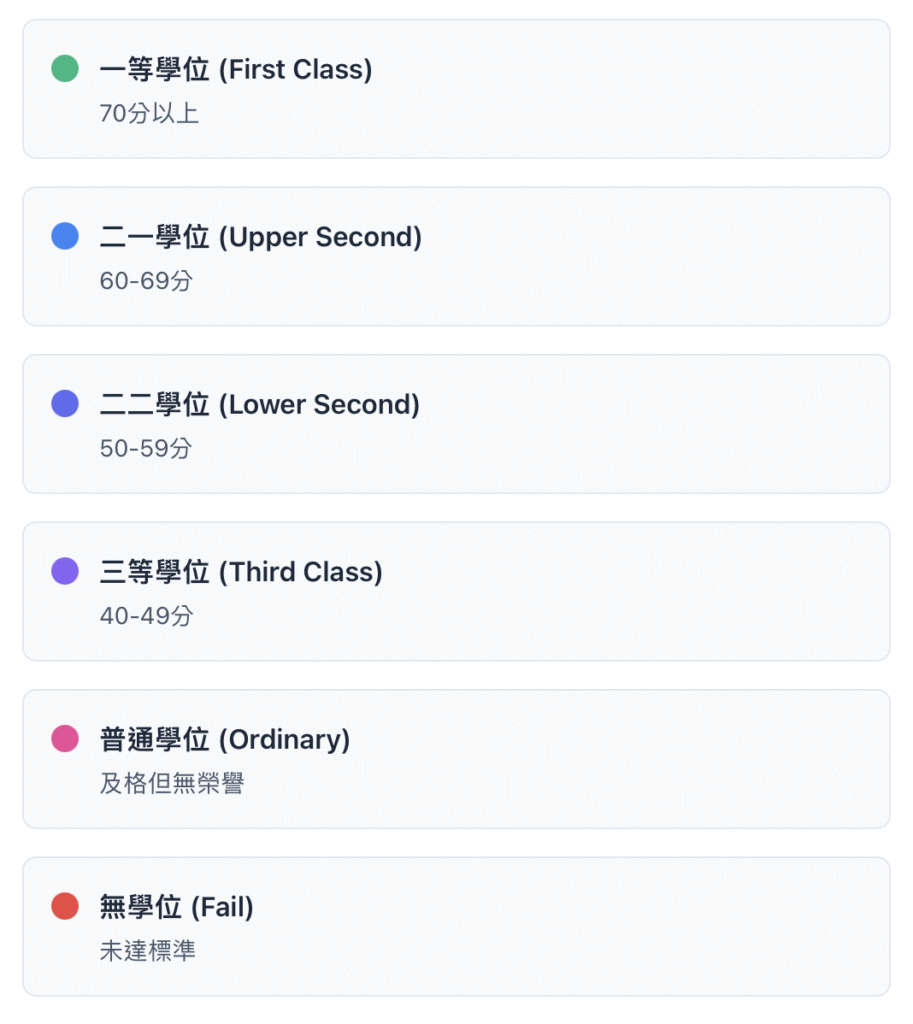Viewport: 913px width, 1024px height.
Task: Click the purple dot beside Third Class
Action: [65, 572]
